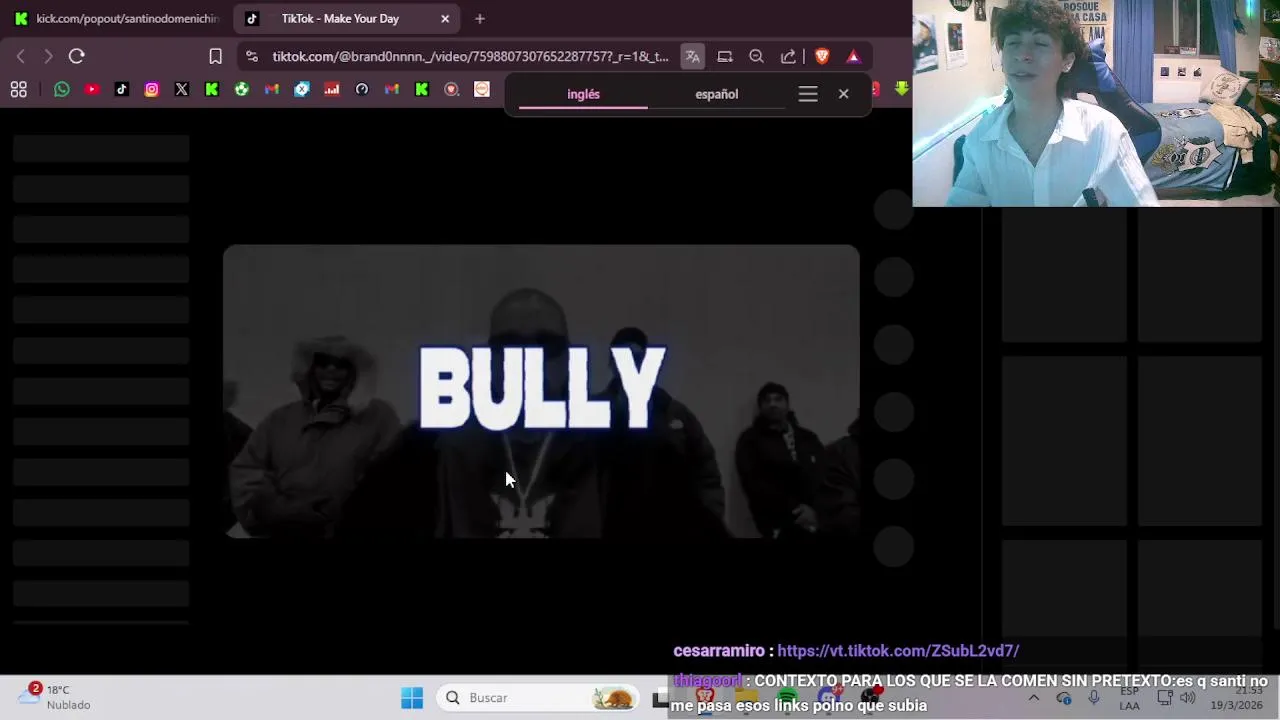Viewport: 1280px width, 720px height.
Task: Open a new browser tab
Action: click(480, 18)
